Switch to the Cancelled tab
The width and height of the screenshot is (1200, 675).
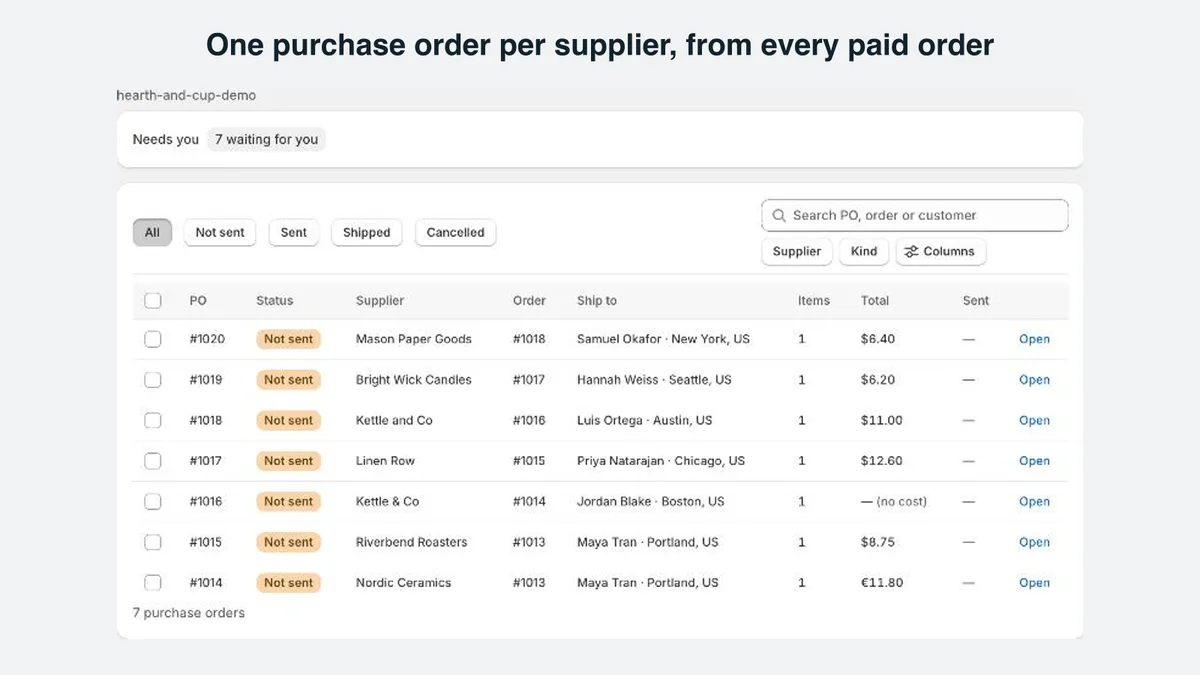[455, 232]
